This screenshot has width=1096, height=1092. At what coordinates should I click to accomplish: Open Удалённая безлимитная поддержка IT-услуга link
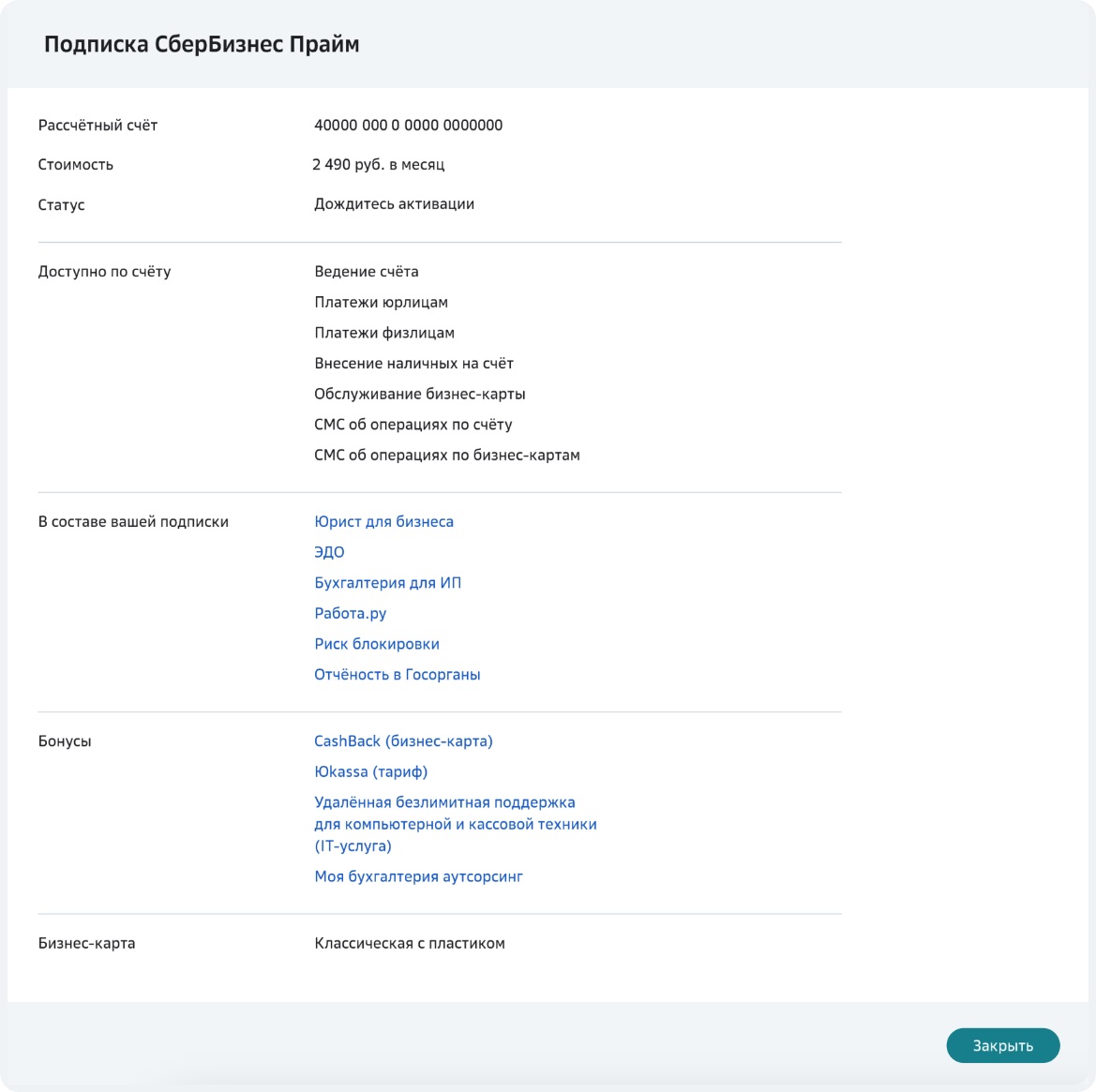point(455,824)
